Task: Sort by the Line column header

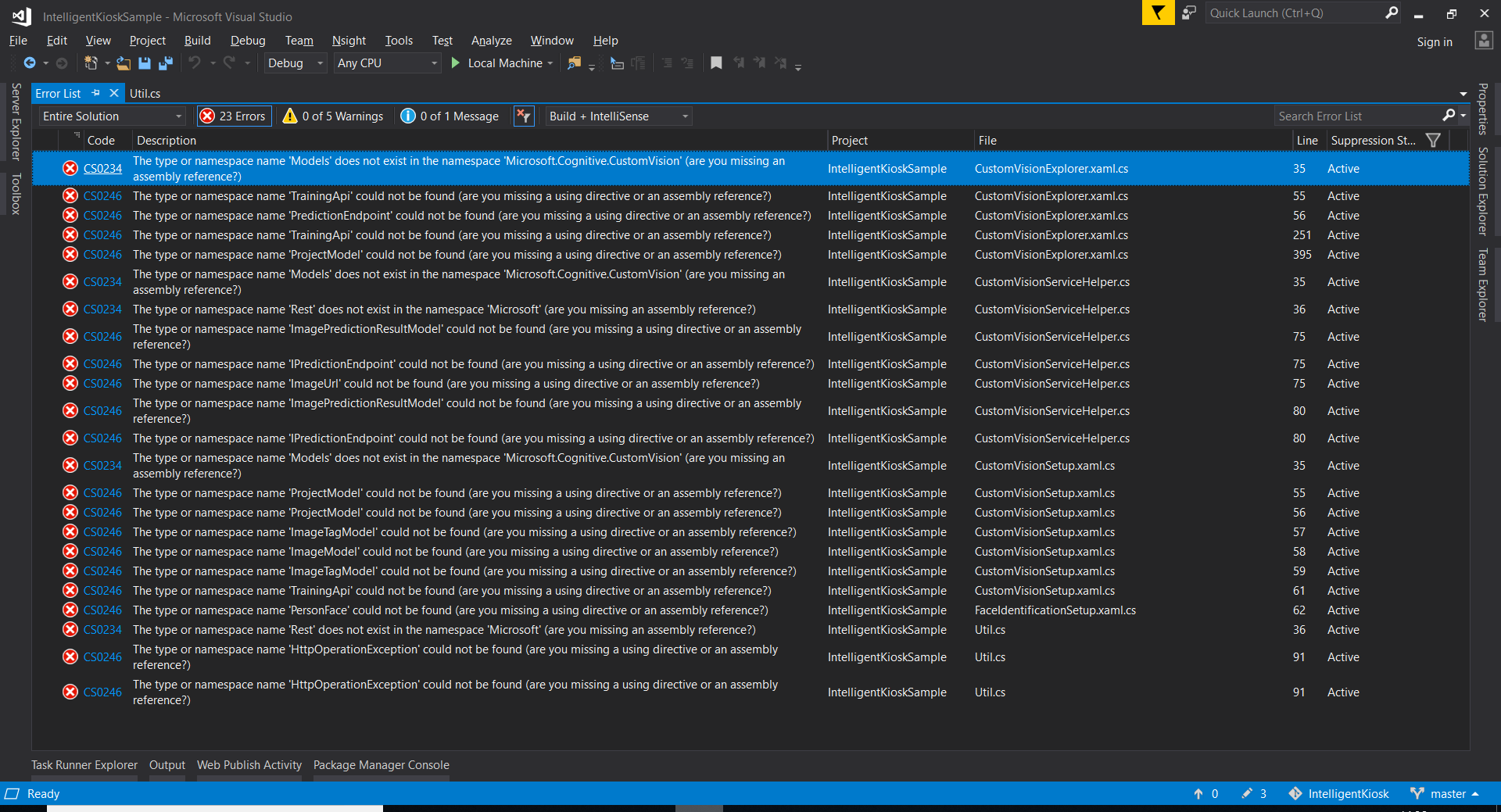Action: pyautogui.click(x=1307, y=140)
